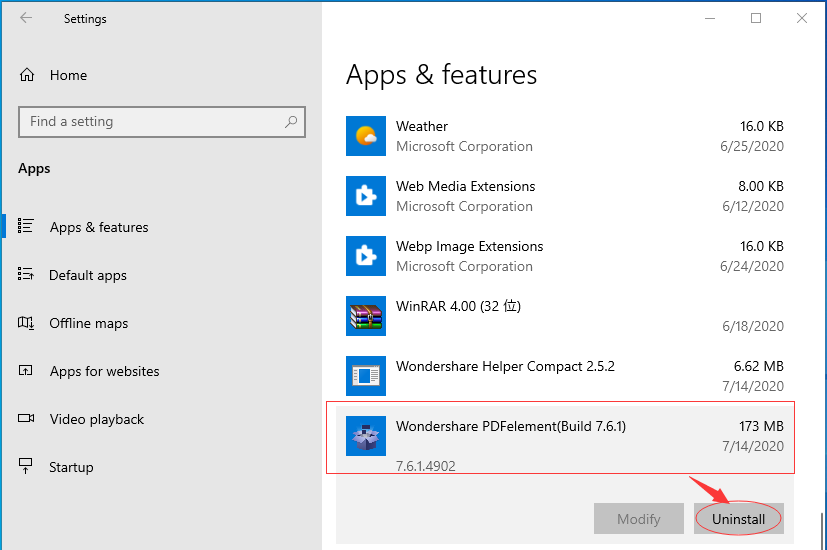Open Video playback settings
The width and height of the screenshot is (827, 550).
pos(97,419)
